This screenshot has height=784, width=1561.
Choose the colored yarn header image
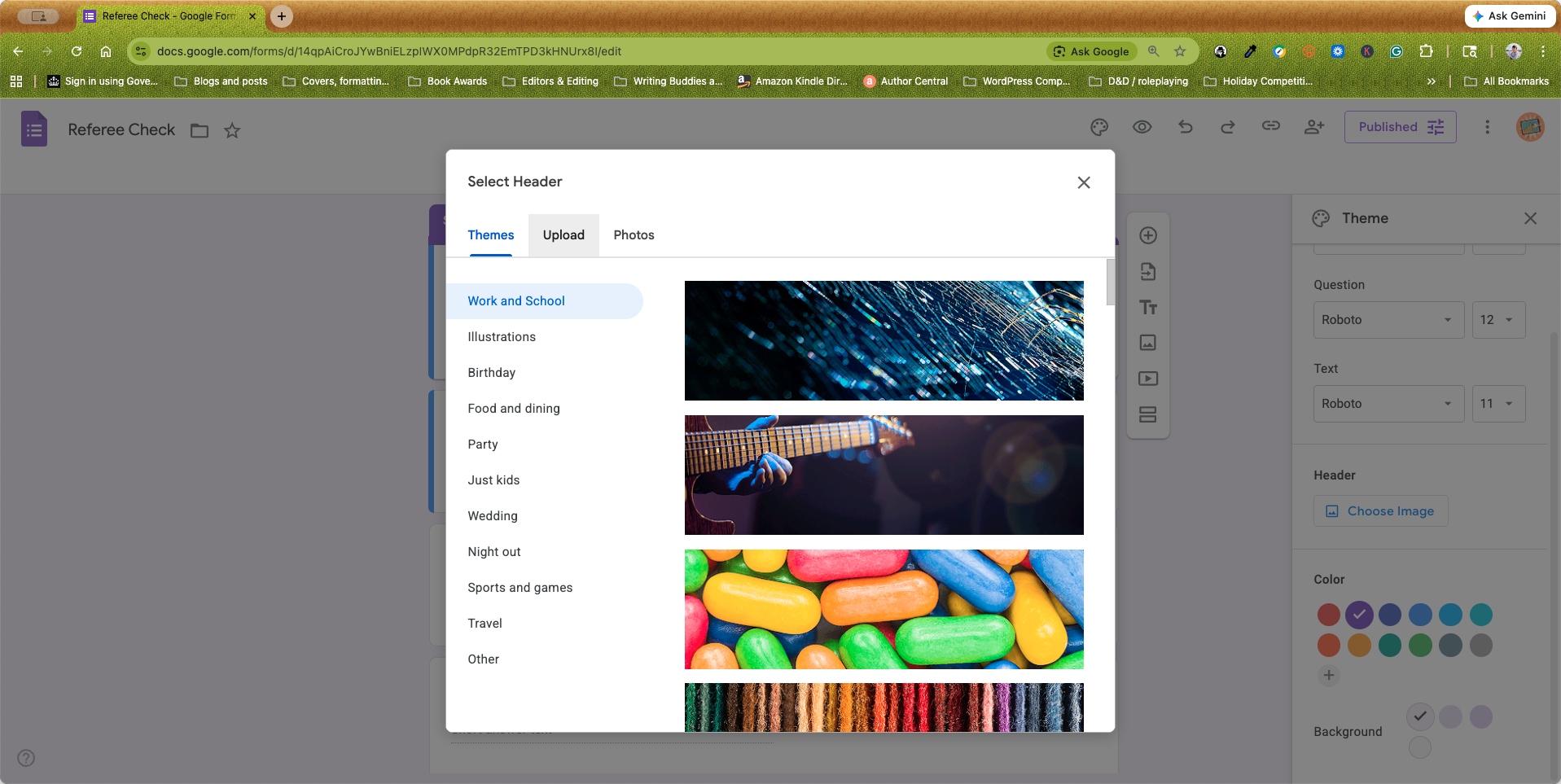point(884,707)
